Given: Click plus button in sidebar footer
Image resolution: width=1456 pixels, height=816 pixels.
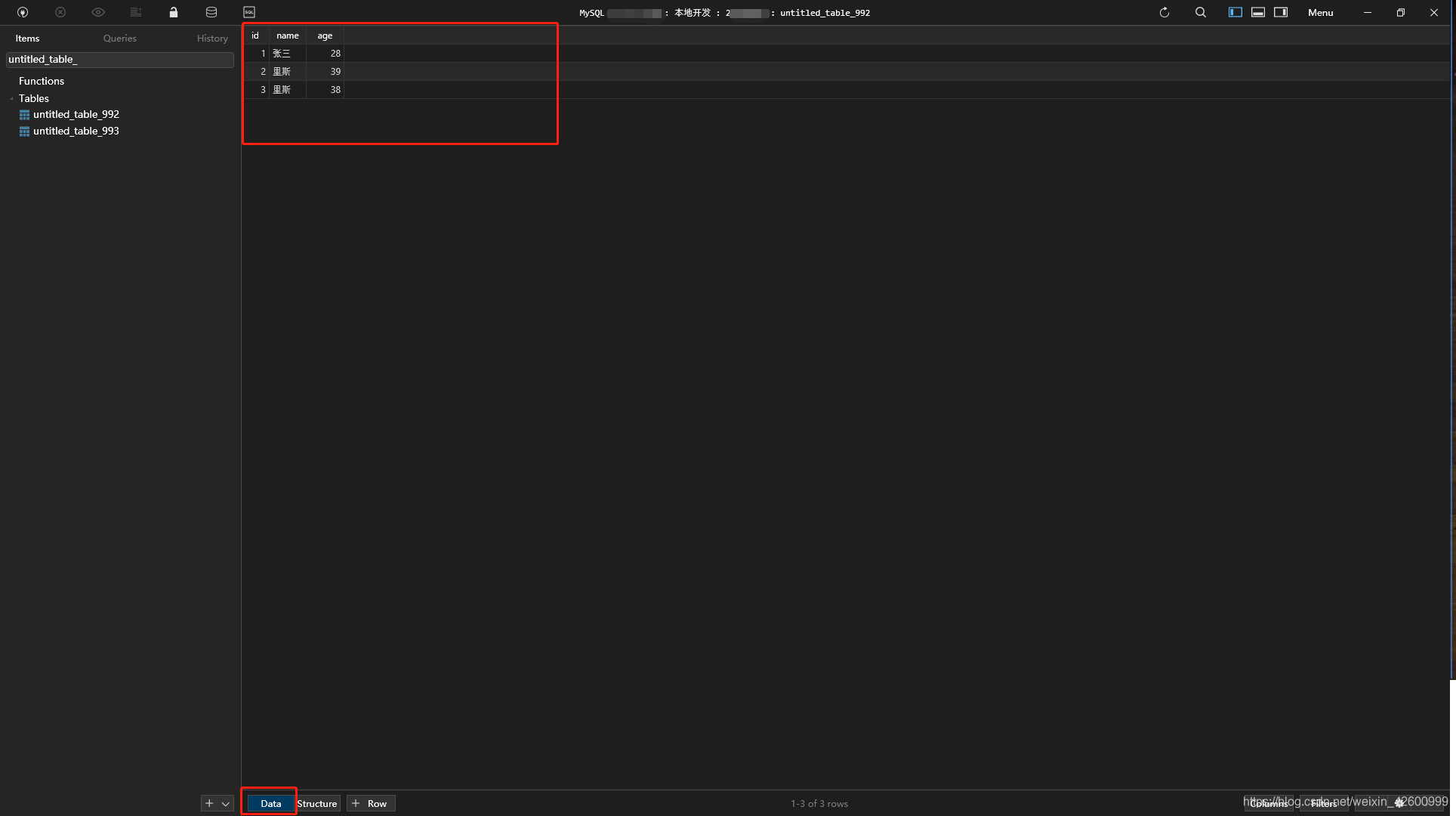Looking at the screenshot, I should (209, 804).
